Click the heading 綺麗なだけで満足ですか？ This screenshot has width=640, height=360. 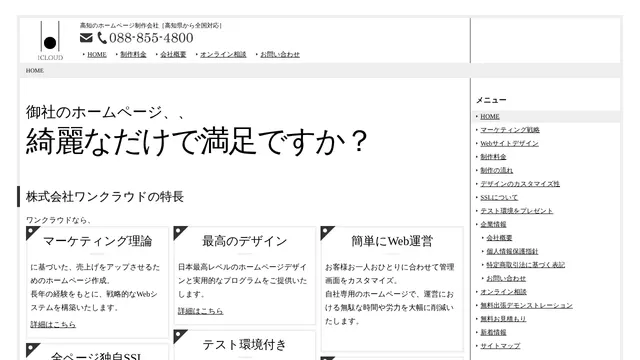(x=197, y=142)
